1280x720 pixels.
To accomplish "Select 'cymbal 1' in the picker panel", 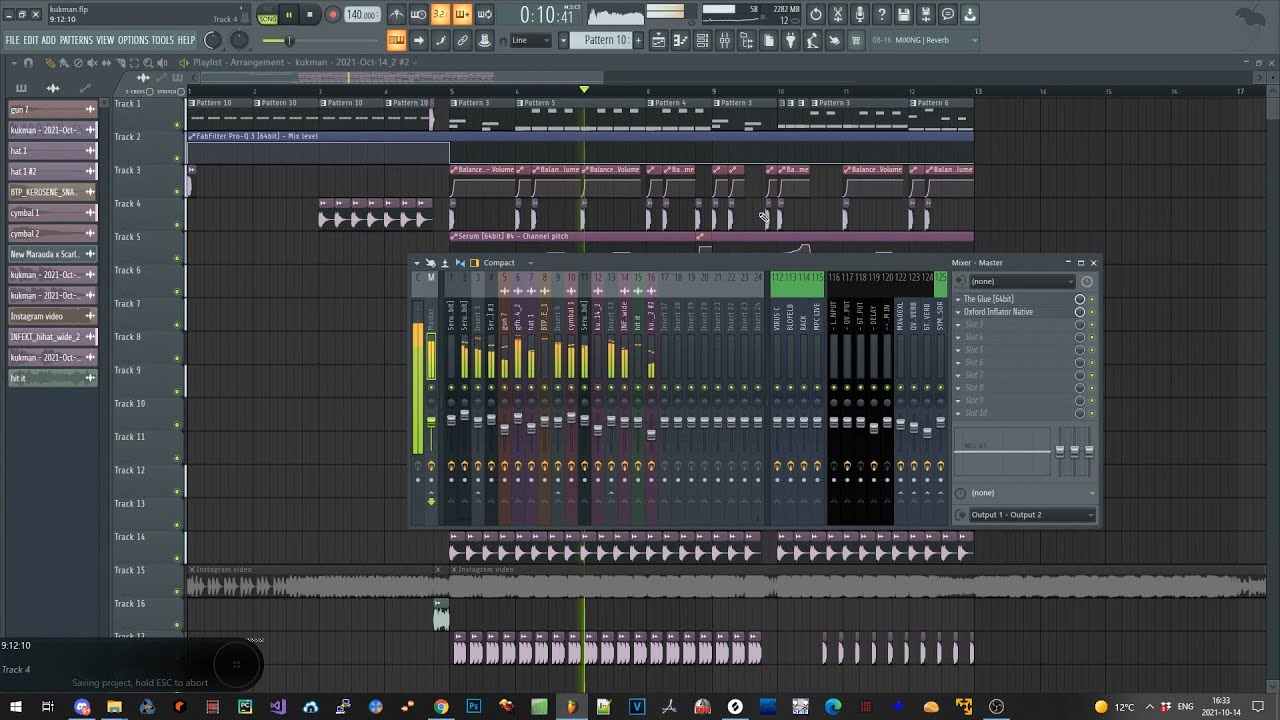I will [x=52, y=212].
